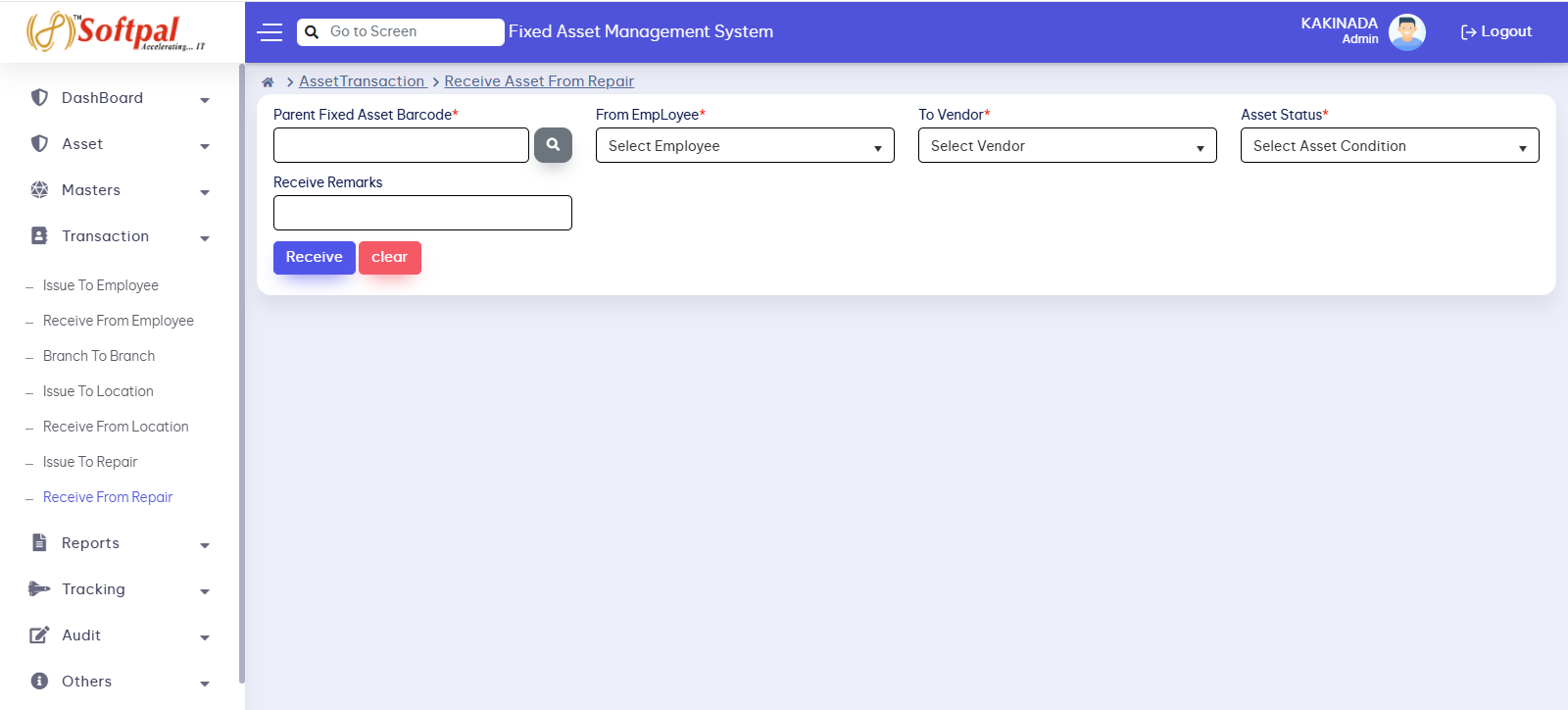Open the Select Asset Condition dropdown
This screenshot has width=1568, height=710.
pos(1390,146)
